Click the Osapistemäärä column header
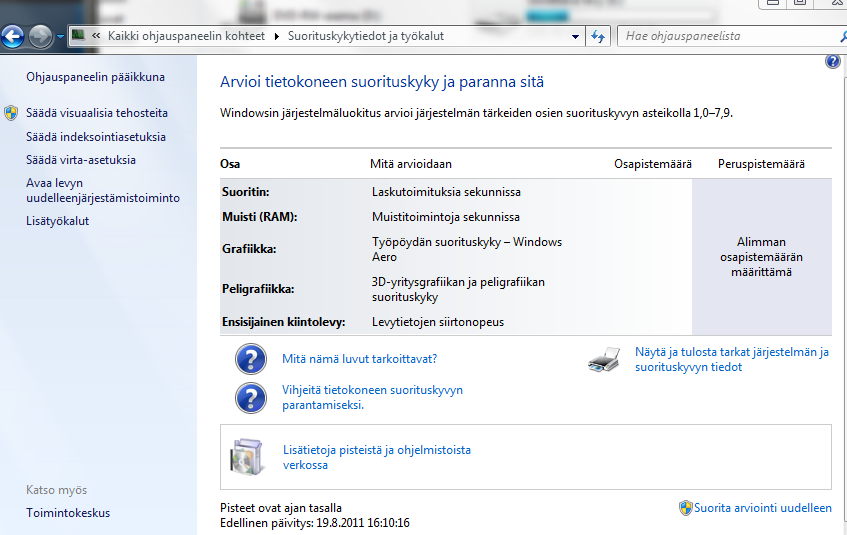Screen dimensions: 847x535 pos(653,164)
